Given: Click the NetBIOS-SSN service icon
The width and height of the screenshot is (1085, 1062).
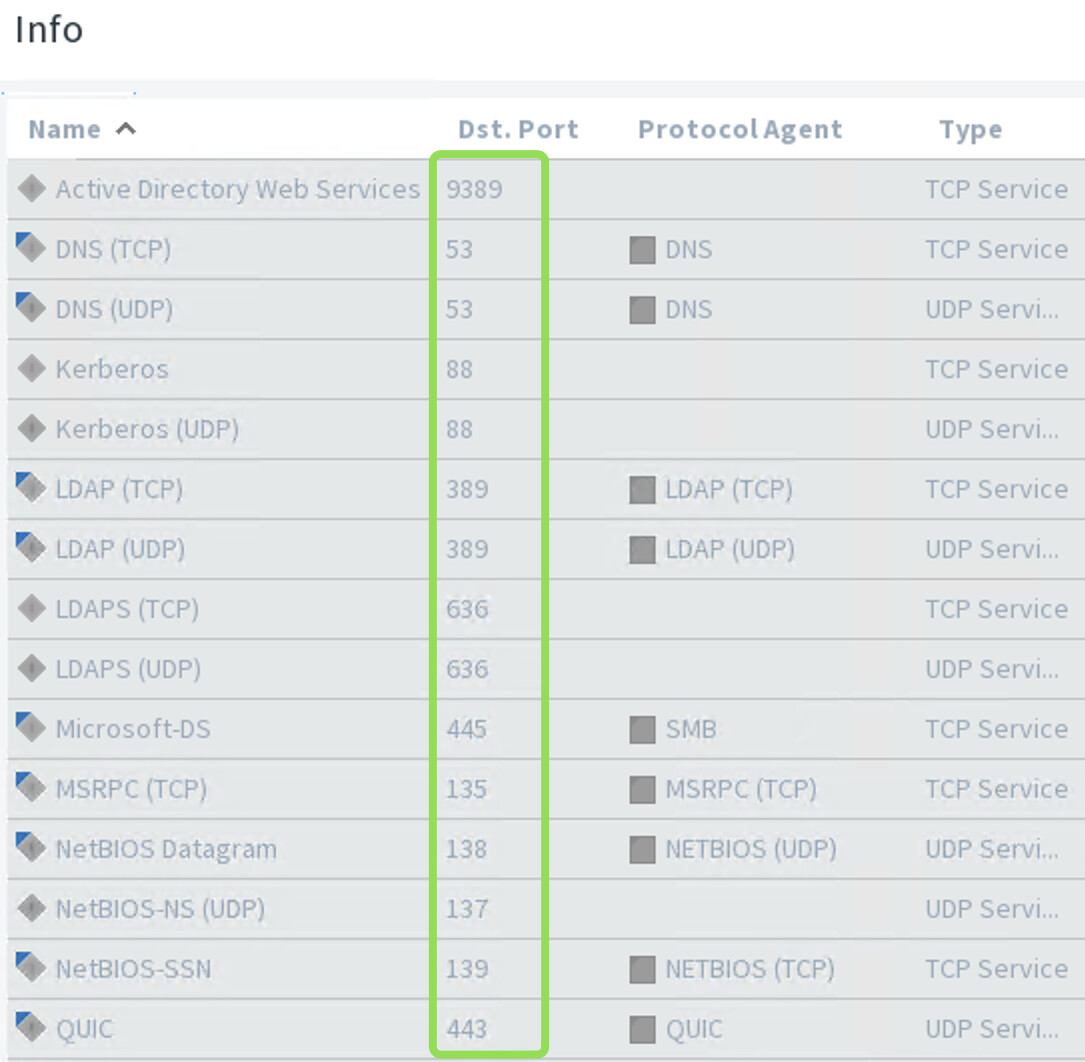Looking at the screenshot, I should pyautogui.click(x=32, y=968).
